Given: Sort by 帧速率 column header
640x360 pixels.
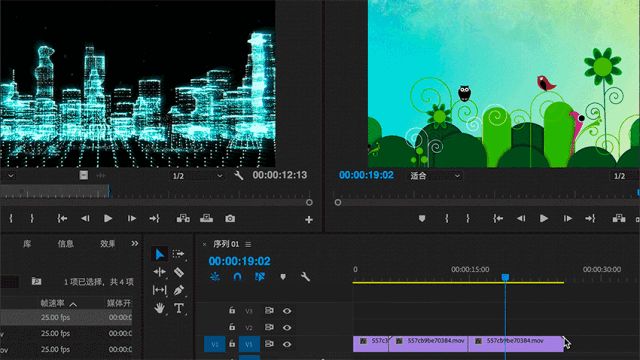Looking at the screenshot, I should point(52,303).
